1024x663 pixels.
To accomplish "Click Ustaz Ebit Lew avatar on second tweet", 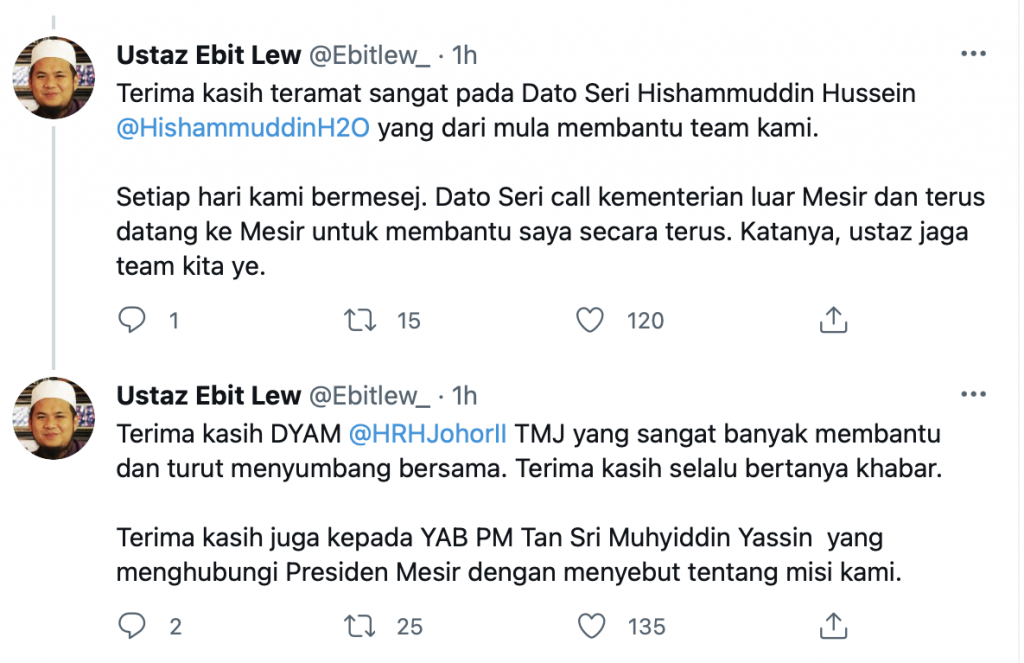I will tap(53, 418).
